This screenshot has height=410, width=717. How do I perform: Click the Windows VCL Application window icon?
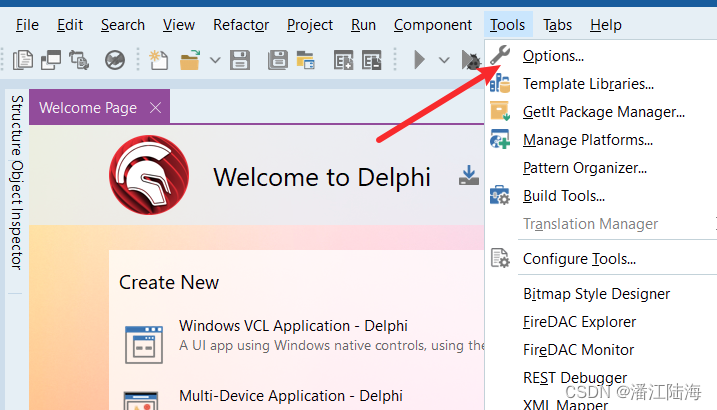click(144, 345)
